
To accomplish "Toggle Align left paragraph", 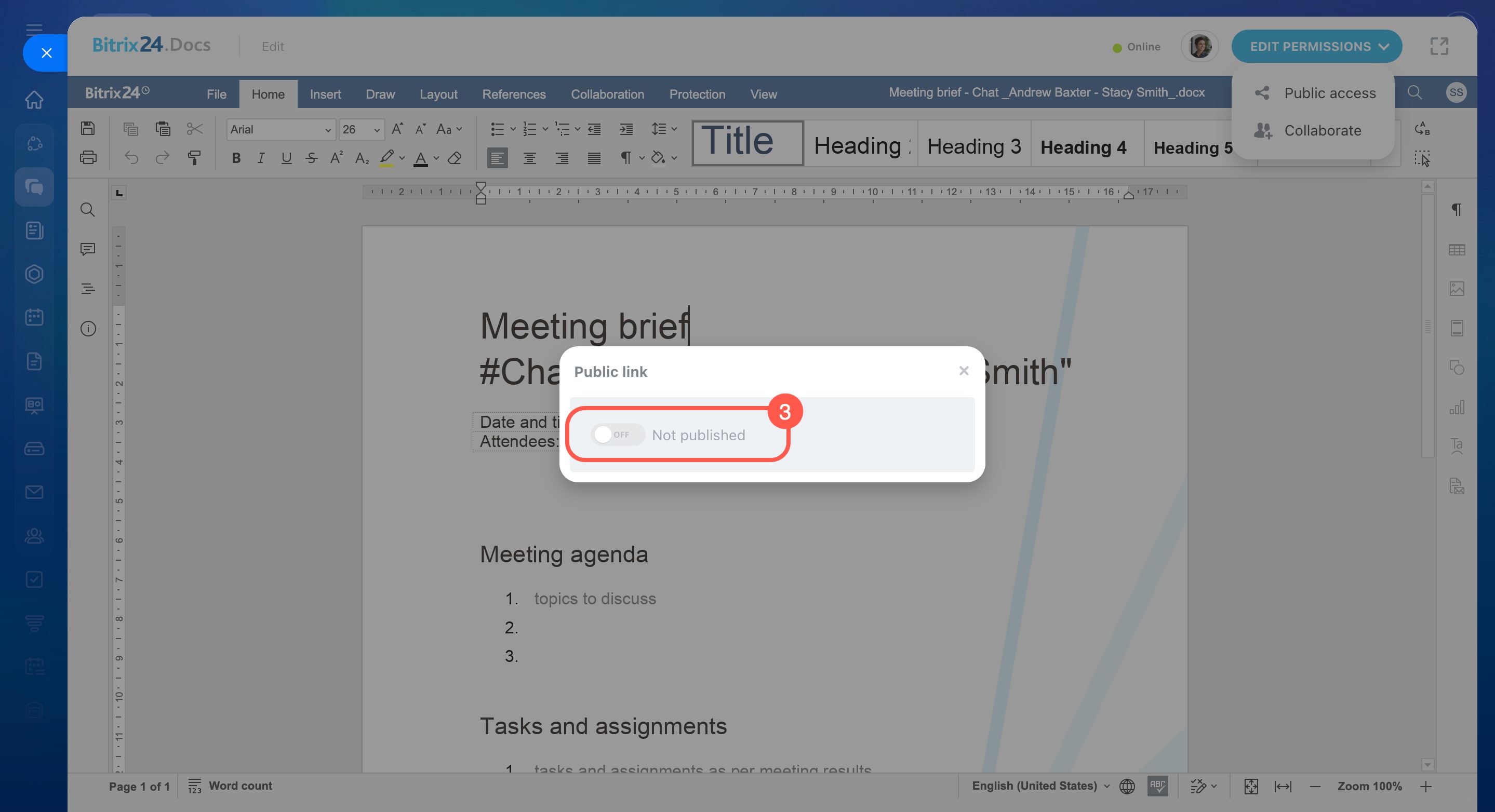I will [x=497, y=158].
